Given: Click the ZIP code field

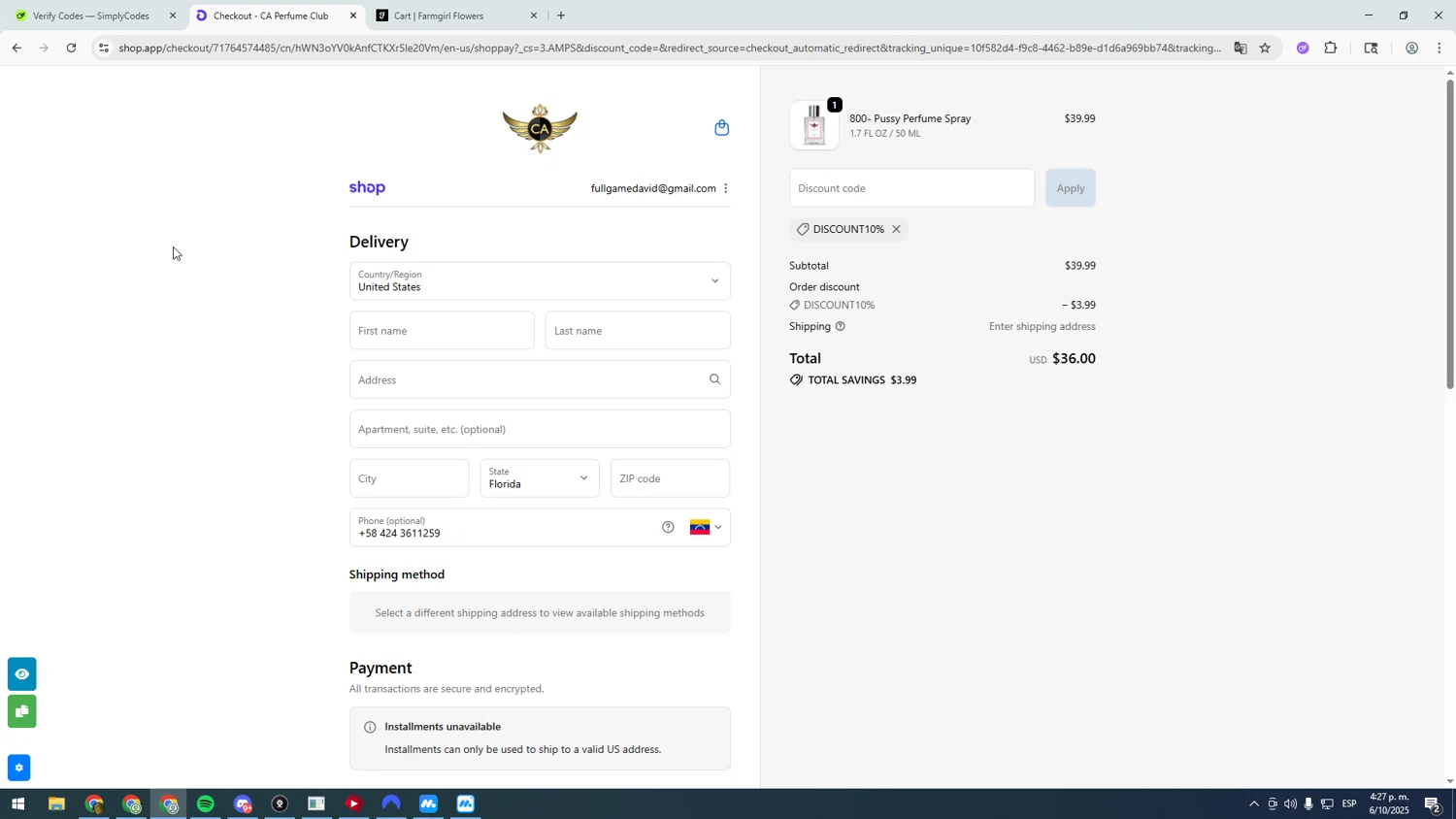Looking at the screenshot, I should 670,478.
